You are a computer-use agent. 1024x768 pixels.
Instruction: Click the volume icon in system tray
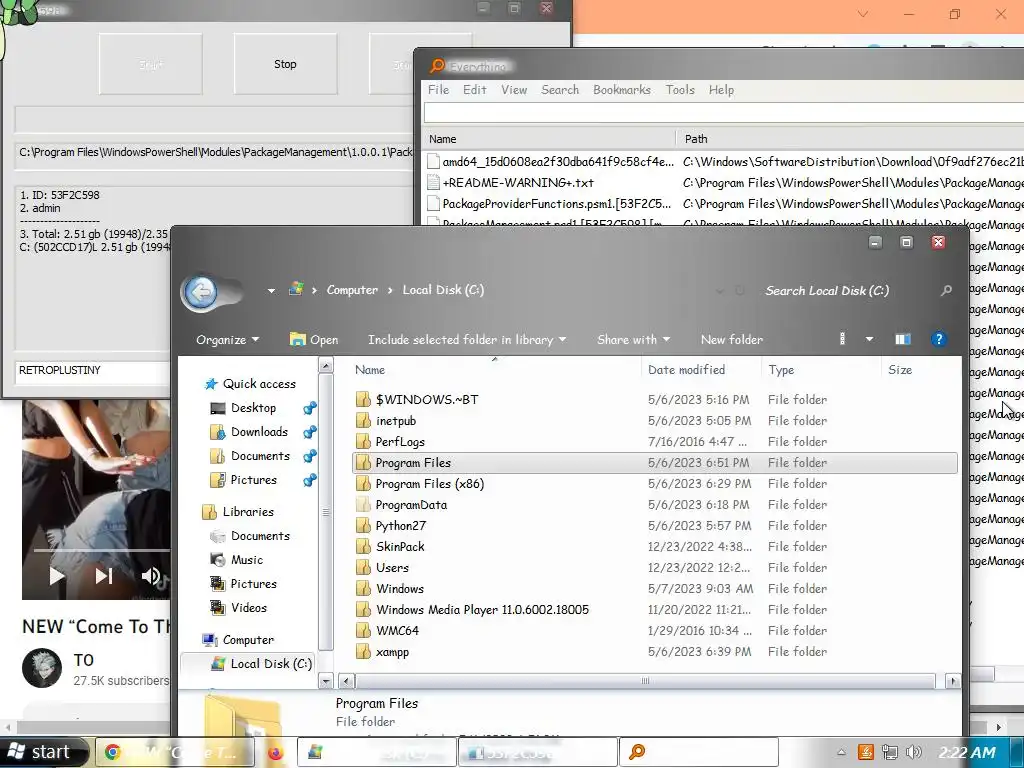(x=914, y=752)
